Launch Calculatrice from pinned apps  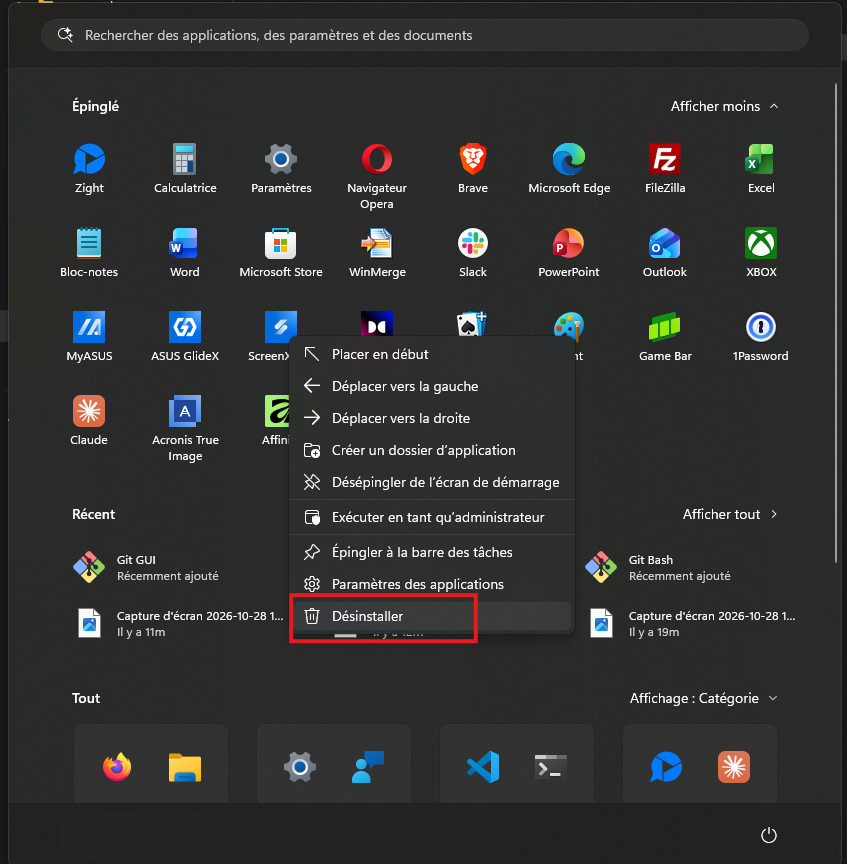pyautogui.click(x=185, y=168)
